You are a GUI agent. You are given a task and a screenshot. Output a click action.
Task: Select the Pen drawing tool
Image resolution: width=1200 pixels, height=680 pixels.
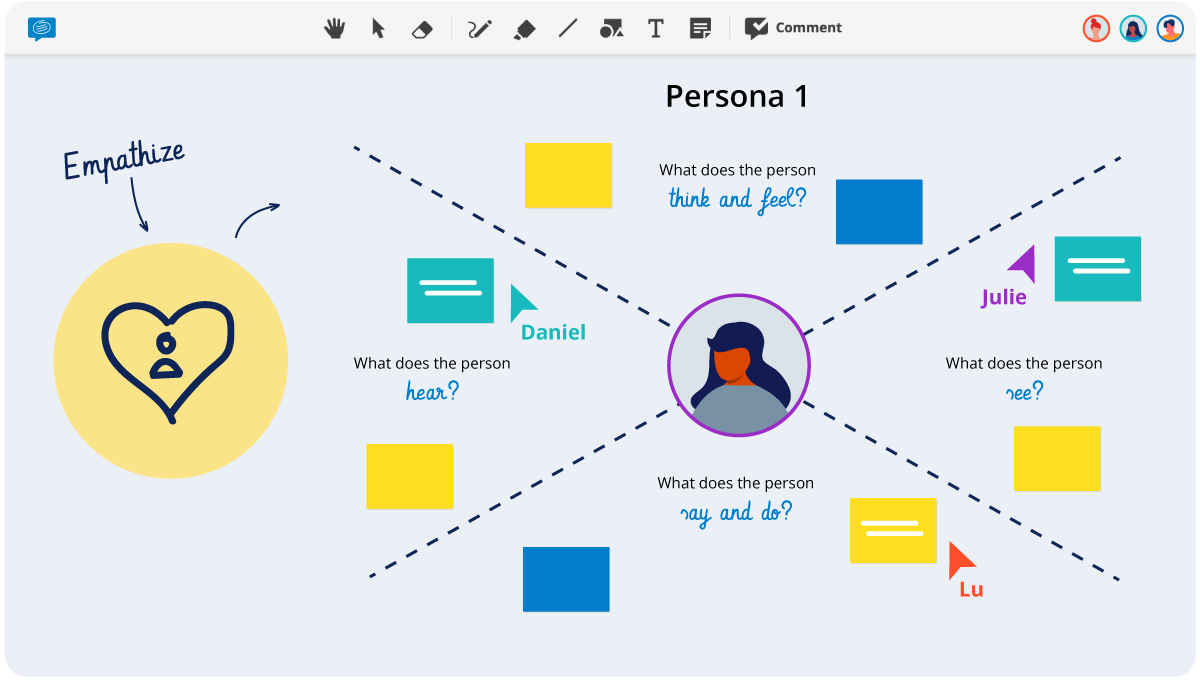coord(480,29)
